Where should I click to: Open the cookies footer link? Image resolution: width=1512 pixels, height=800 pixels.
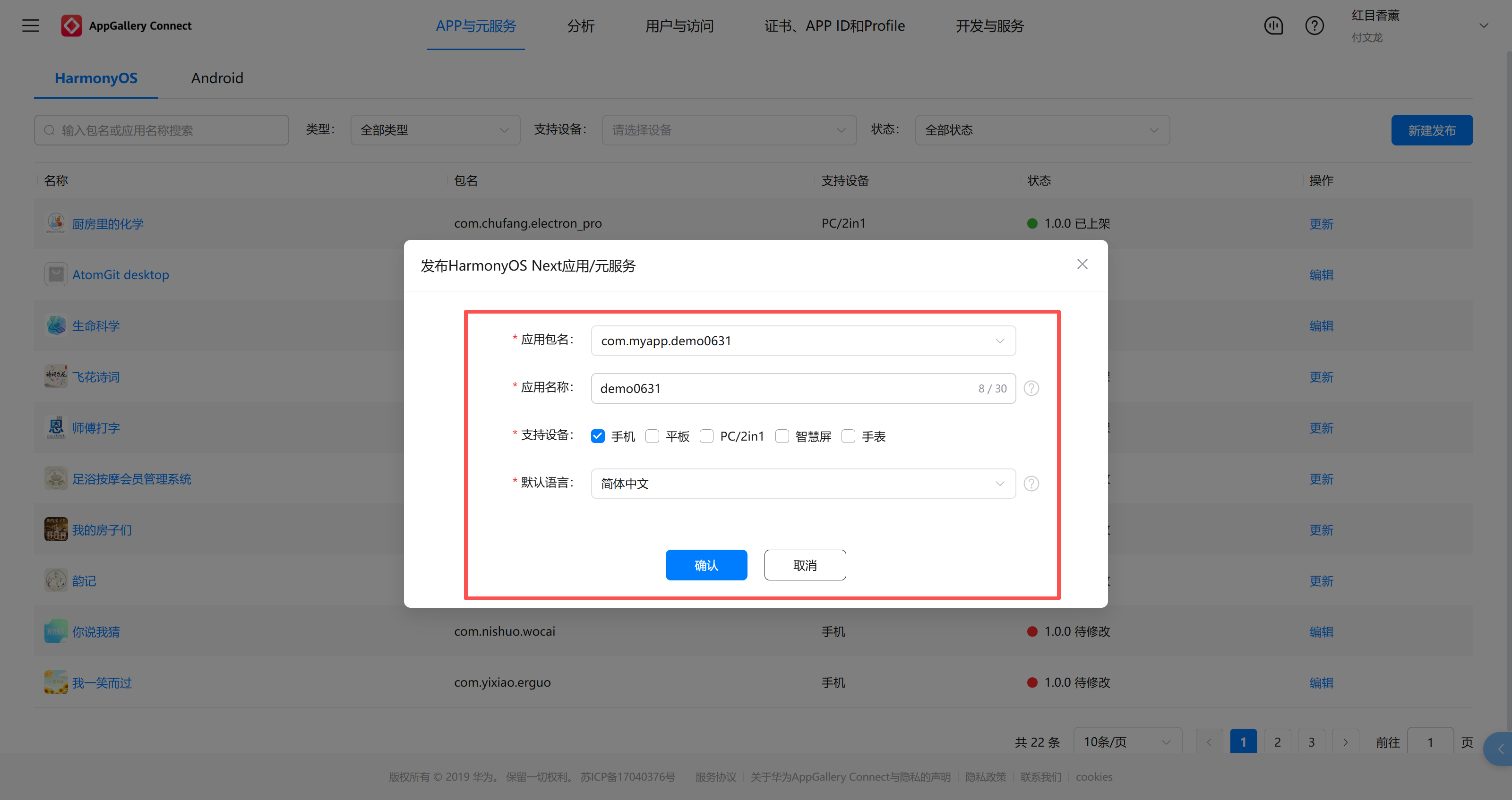click(x=1094, y=776)
